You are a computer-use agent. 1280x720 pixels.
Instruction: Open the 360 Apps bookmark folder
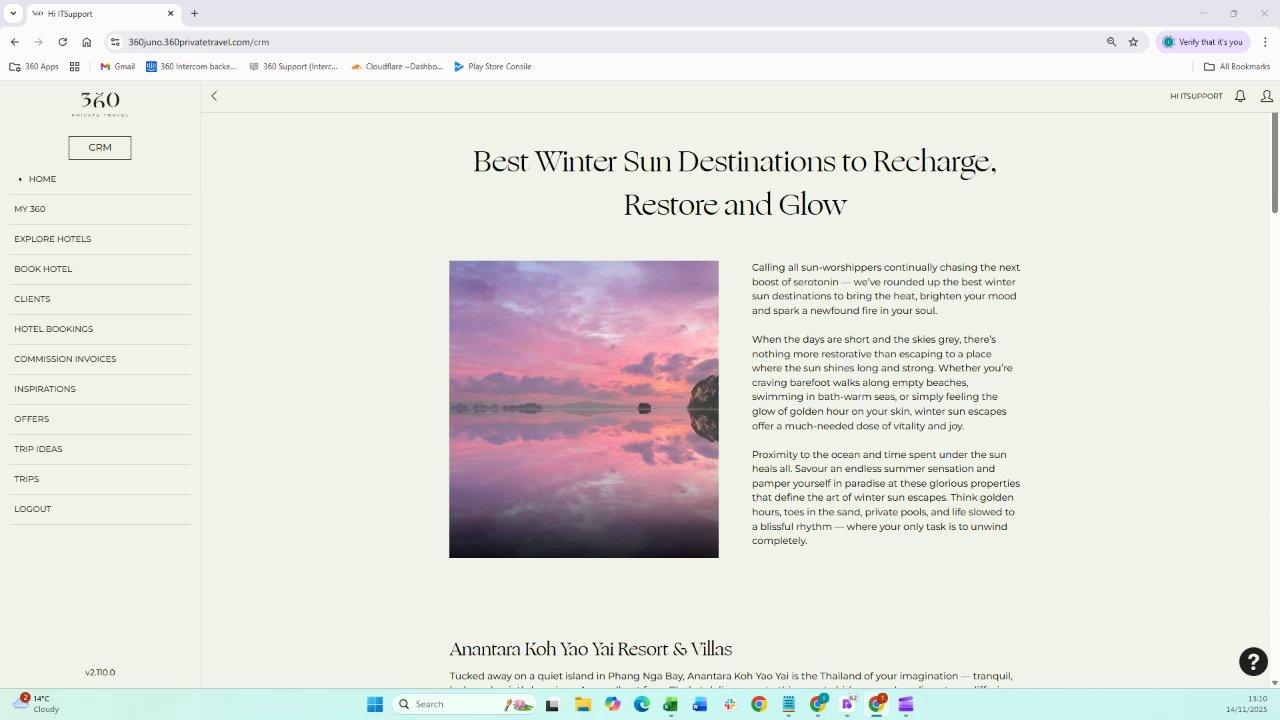[x=34, y=67]
